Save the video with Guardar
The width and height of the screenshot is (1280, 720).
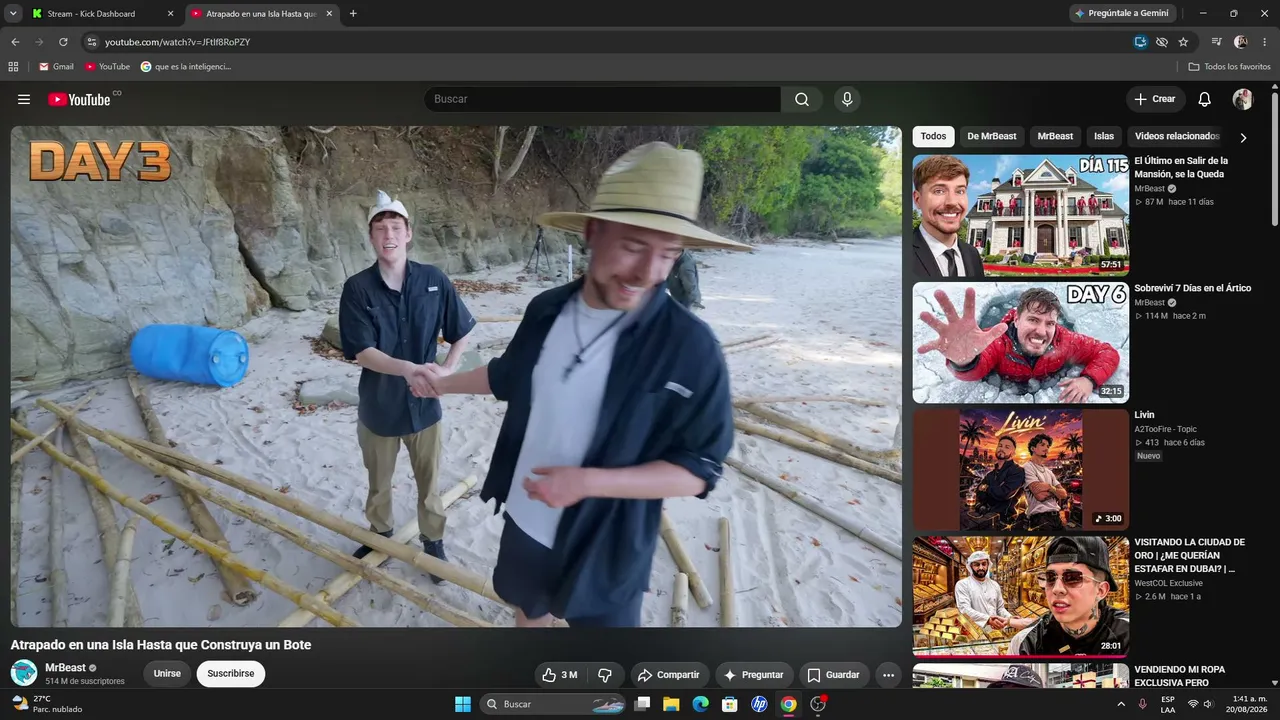(x=833, y=675)
